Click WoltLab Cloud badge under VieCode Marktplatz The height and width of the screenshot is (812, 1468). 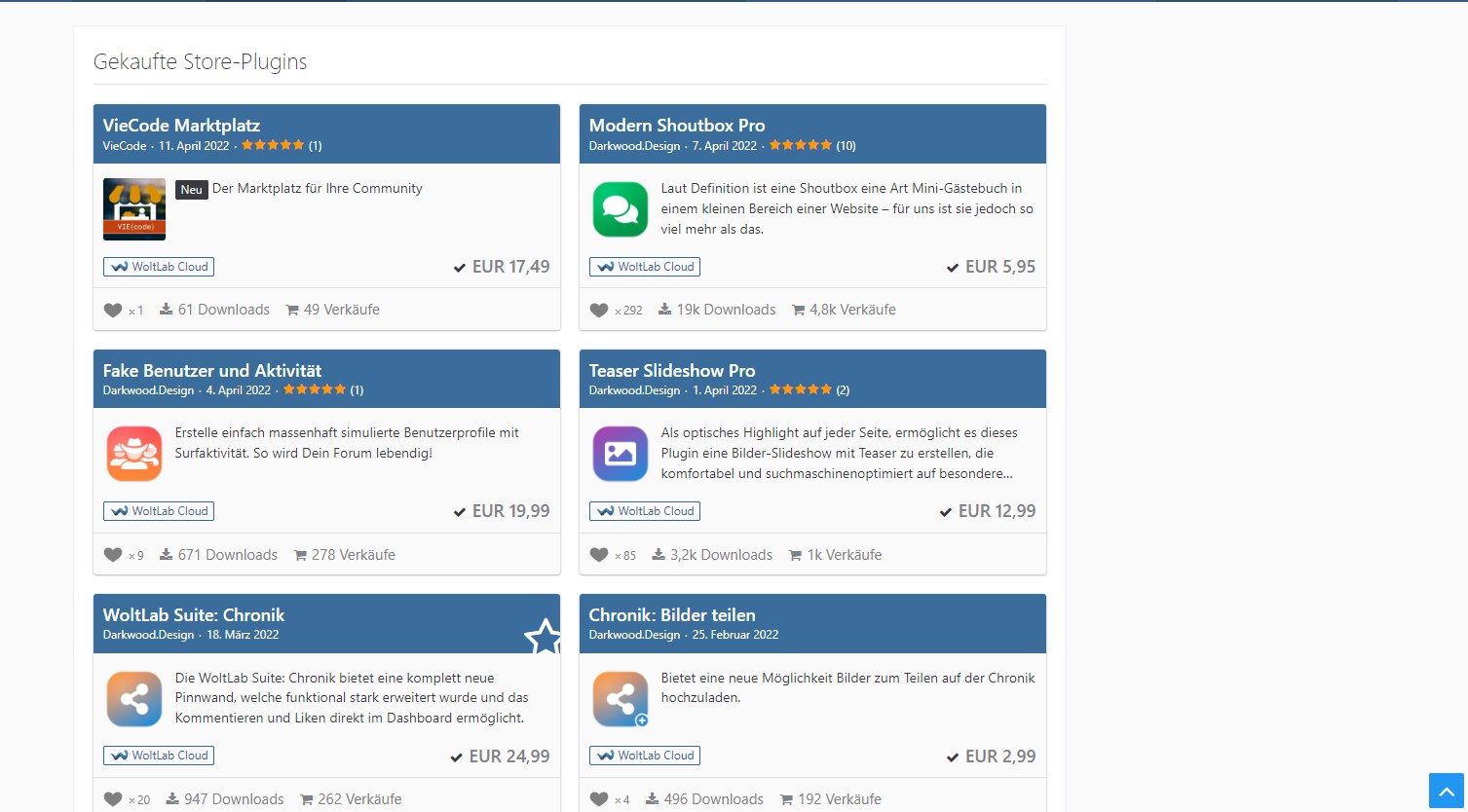tap(159, 267)
